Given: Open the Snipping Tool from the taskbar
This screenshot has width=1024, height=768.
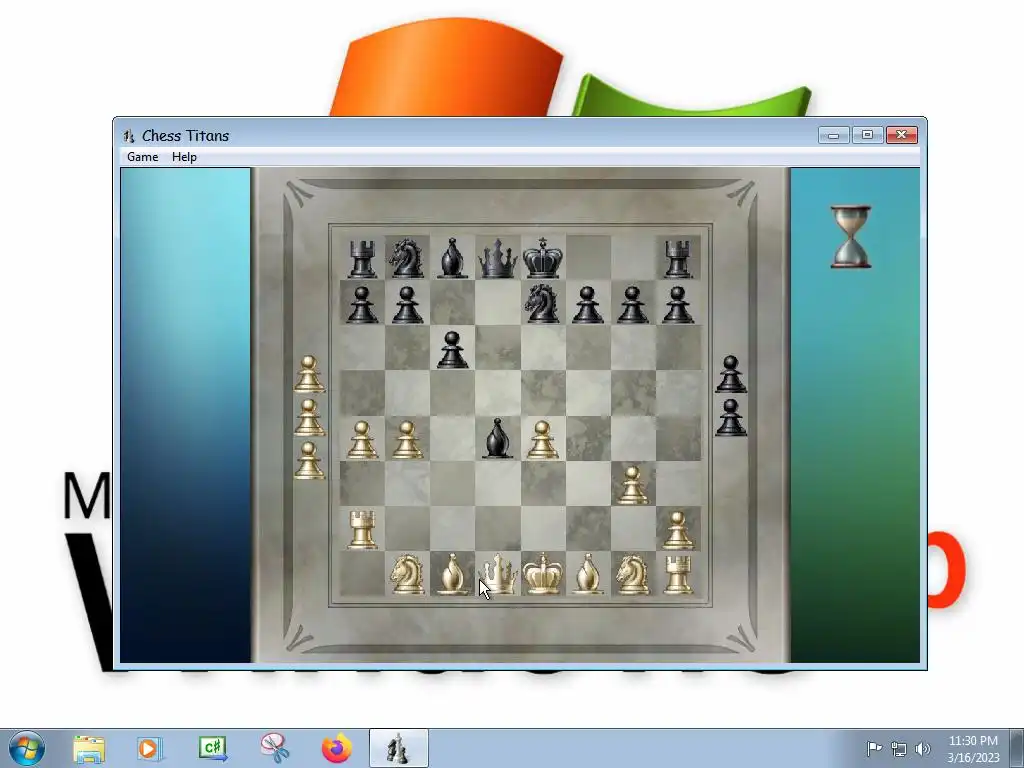Looking at the screenshot, I should (275, 748).
